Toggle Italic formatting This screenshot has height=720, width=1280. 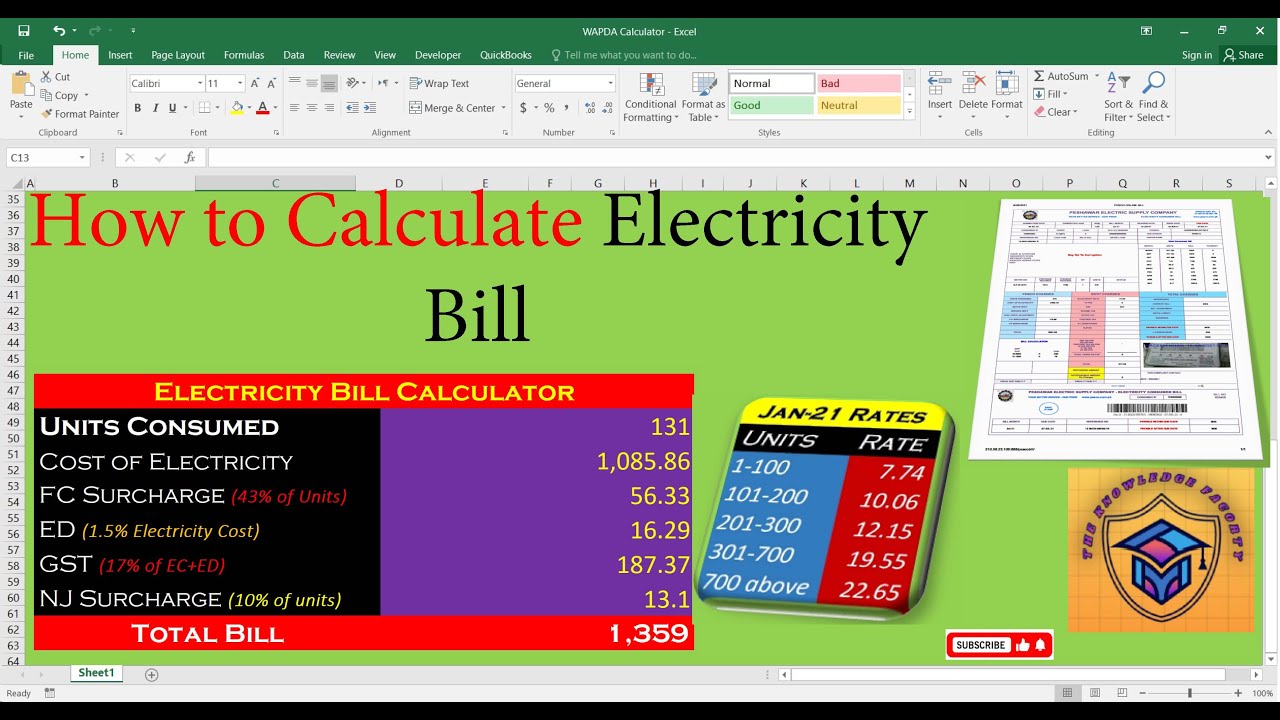[155, 108]
